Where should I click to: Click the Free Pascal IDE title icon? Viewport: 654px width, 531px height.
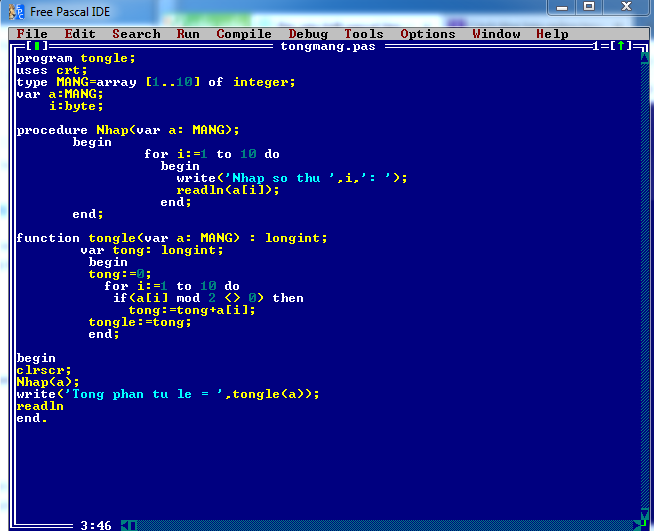[x=16, y=12]
